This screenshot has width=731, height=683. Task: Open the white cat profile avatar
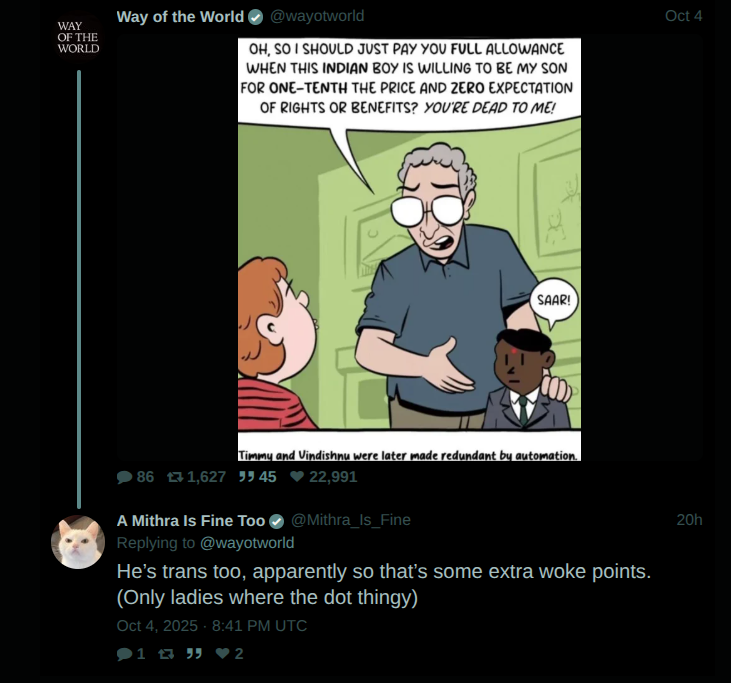78,542
